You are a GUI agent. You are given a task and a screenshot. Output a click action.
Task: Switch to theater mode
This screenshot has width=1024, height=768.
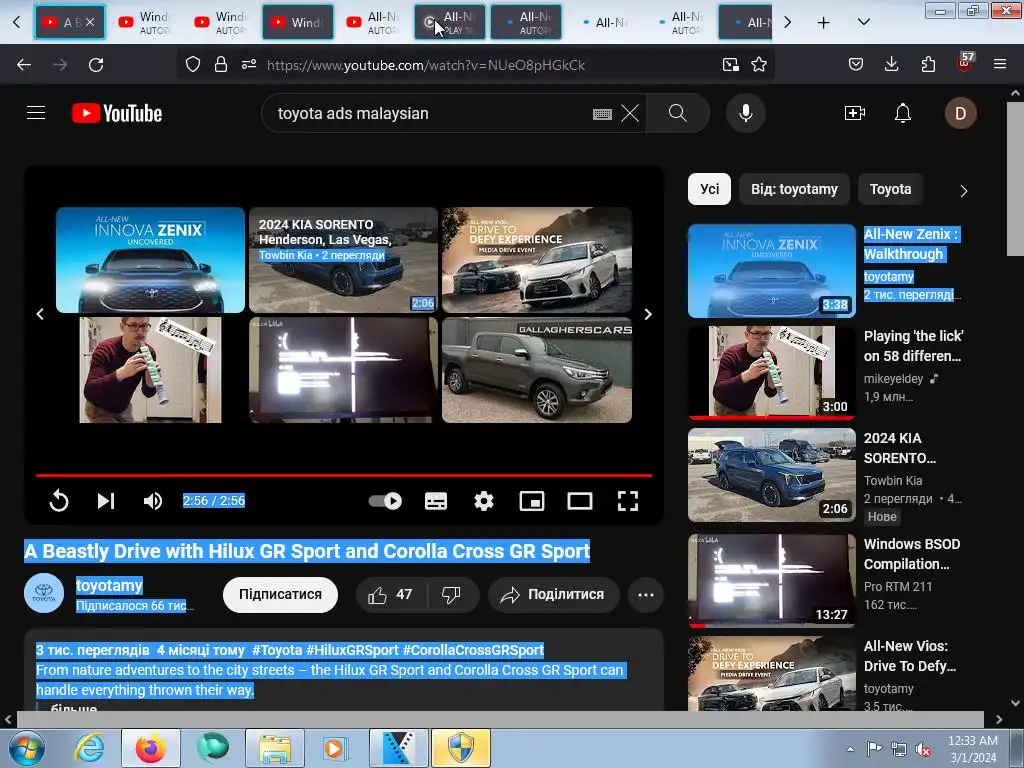(579, 501)
